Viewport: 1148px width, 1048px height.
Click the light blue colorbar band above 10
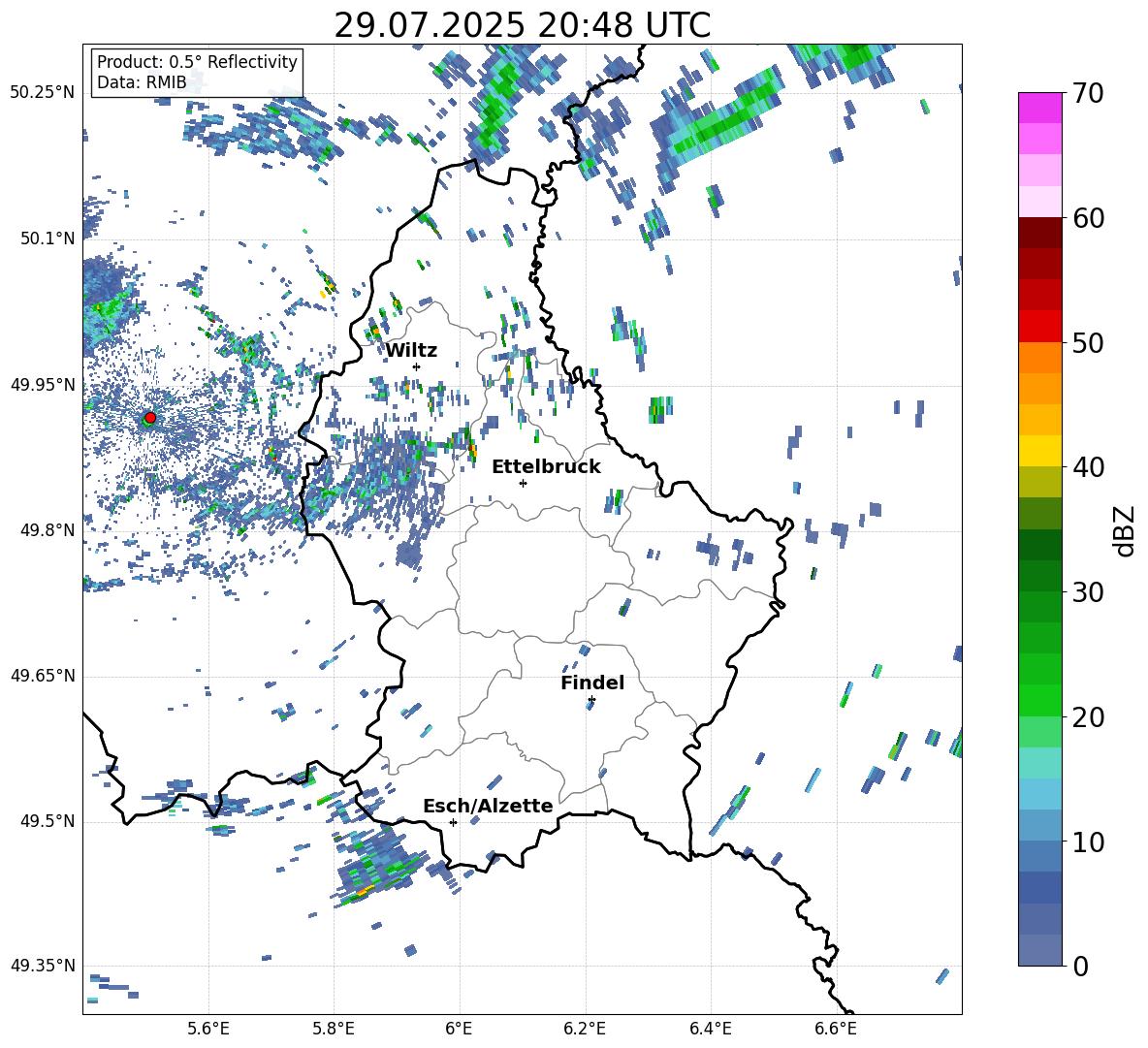point(1039,794)
